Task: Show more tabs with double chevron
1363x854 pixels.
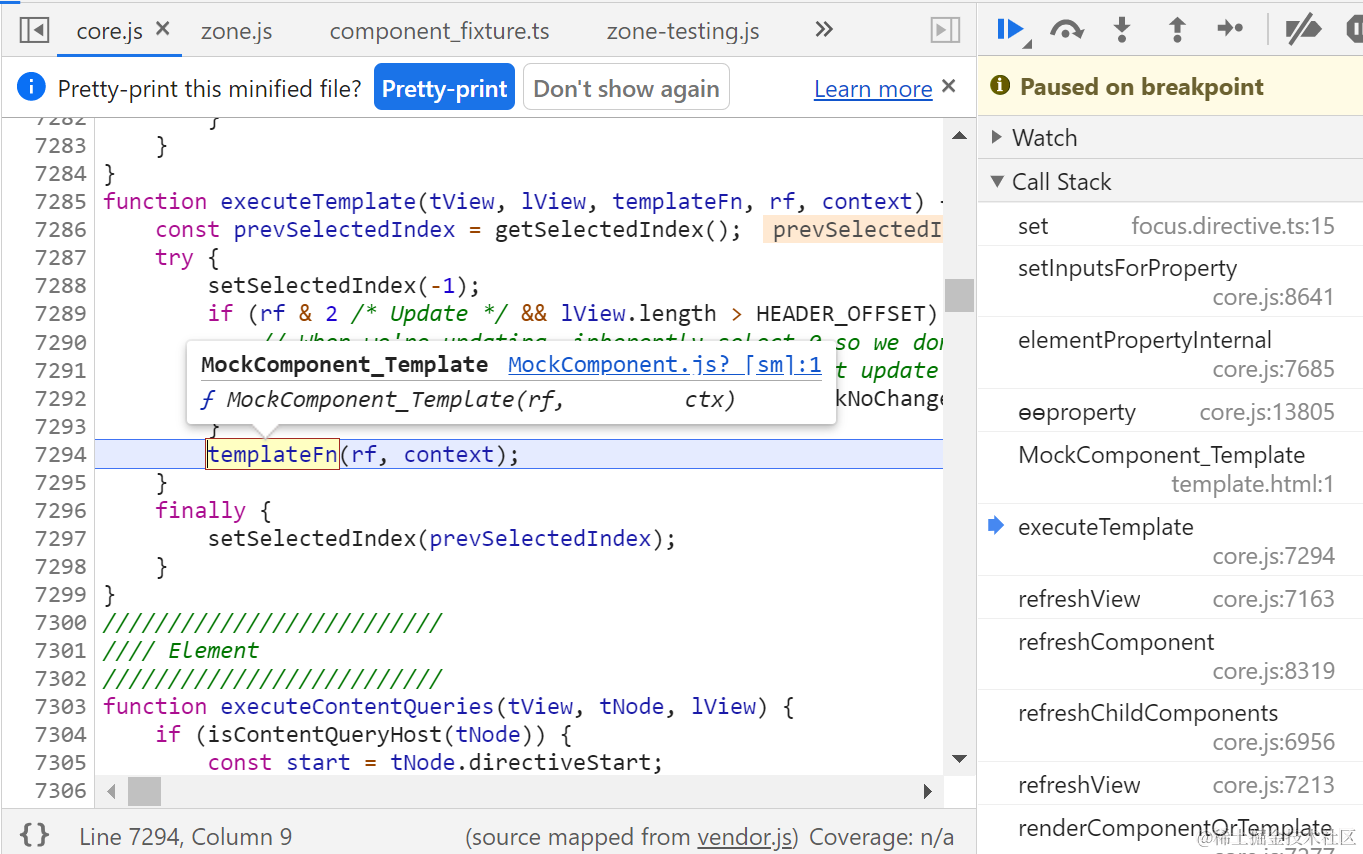Action: pyautogui.click(x=824, y=29)
